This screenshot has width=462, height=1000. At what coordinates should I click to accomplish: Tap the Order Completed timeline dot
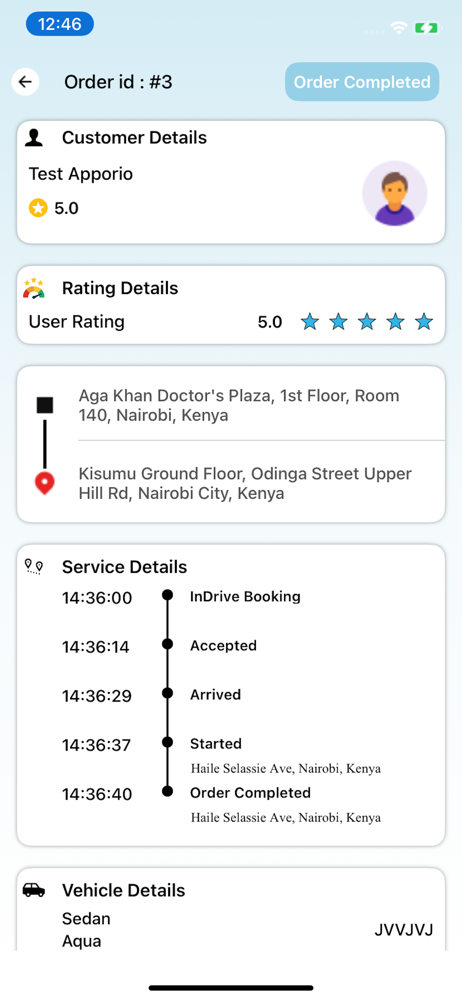pos(168,791)
